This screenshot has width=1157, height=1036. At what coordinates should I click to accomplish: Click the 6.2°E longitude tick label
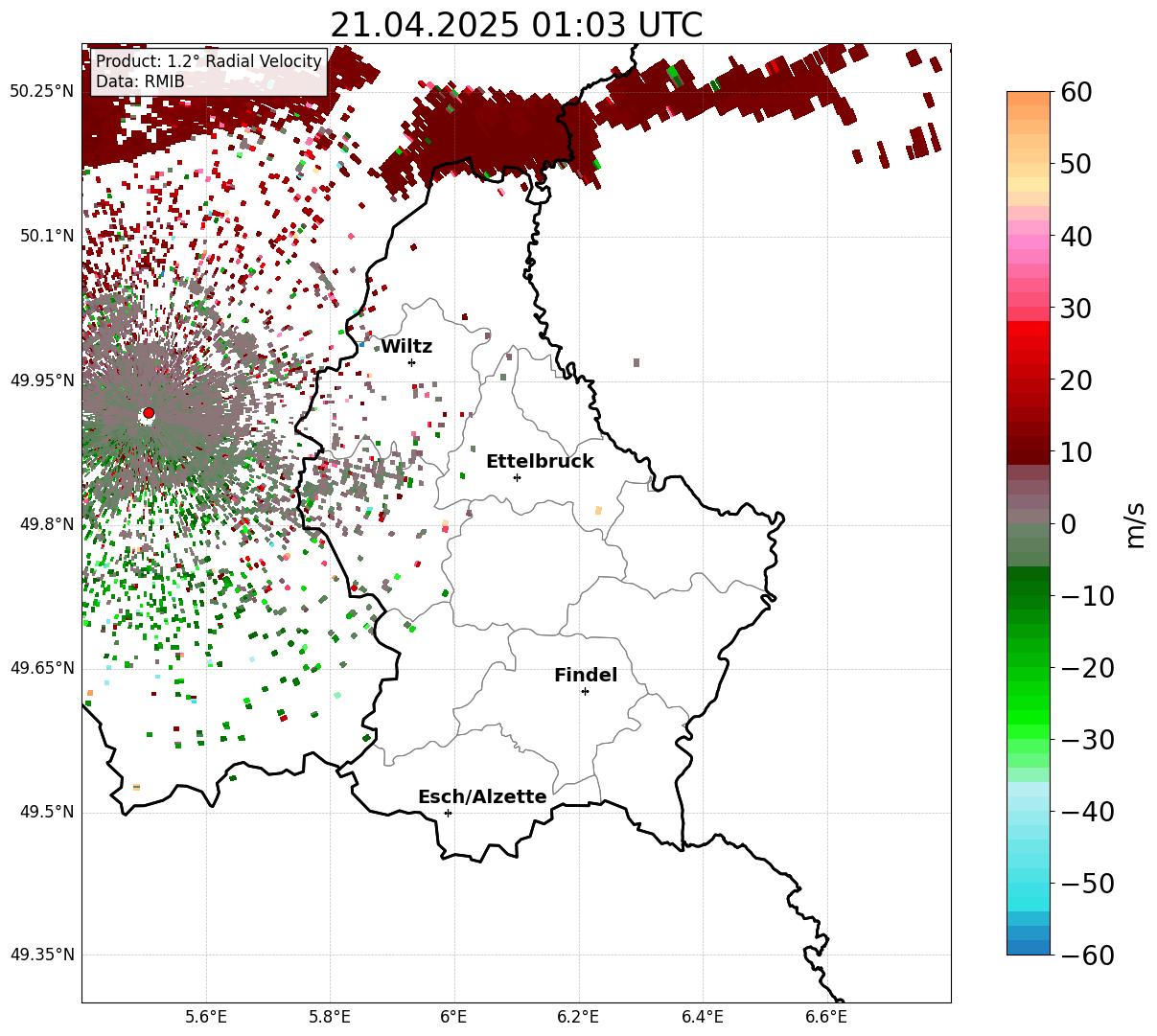pyautogui.click(x=578, y=1017)
